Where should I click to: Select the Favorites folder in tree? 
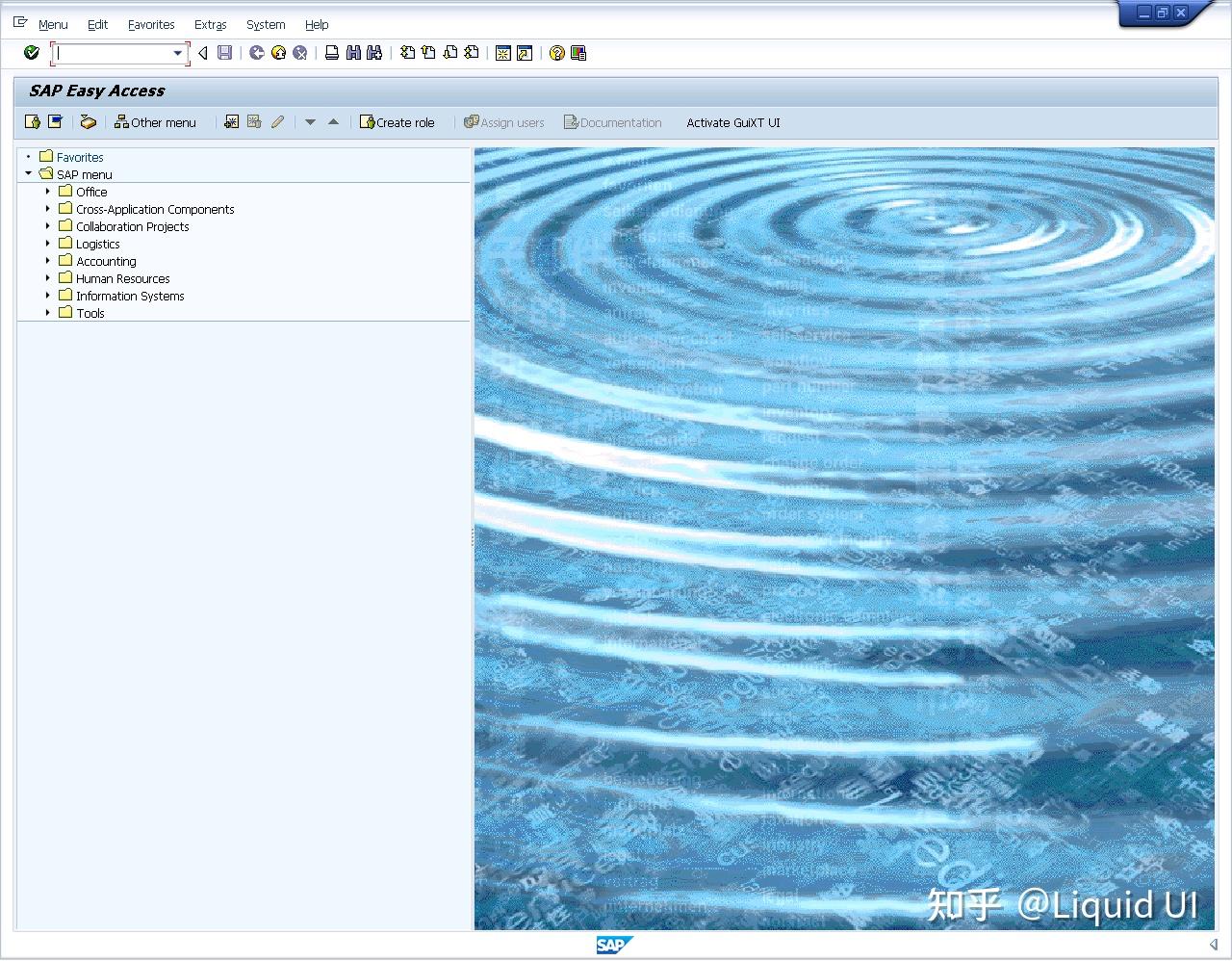80,157
